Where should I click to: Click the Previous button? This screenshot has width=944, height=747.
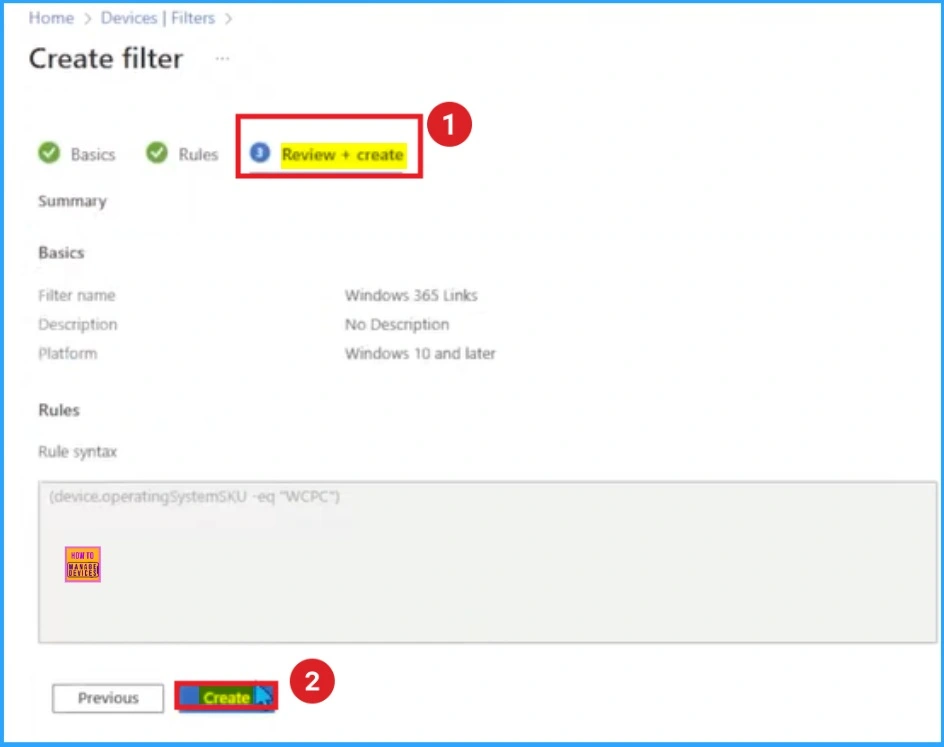pos(108,698)
